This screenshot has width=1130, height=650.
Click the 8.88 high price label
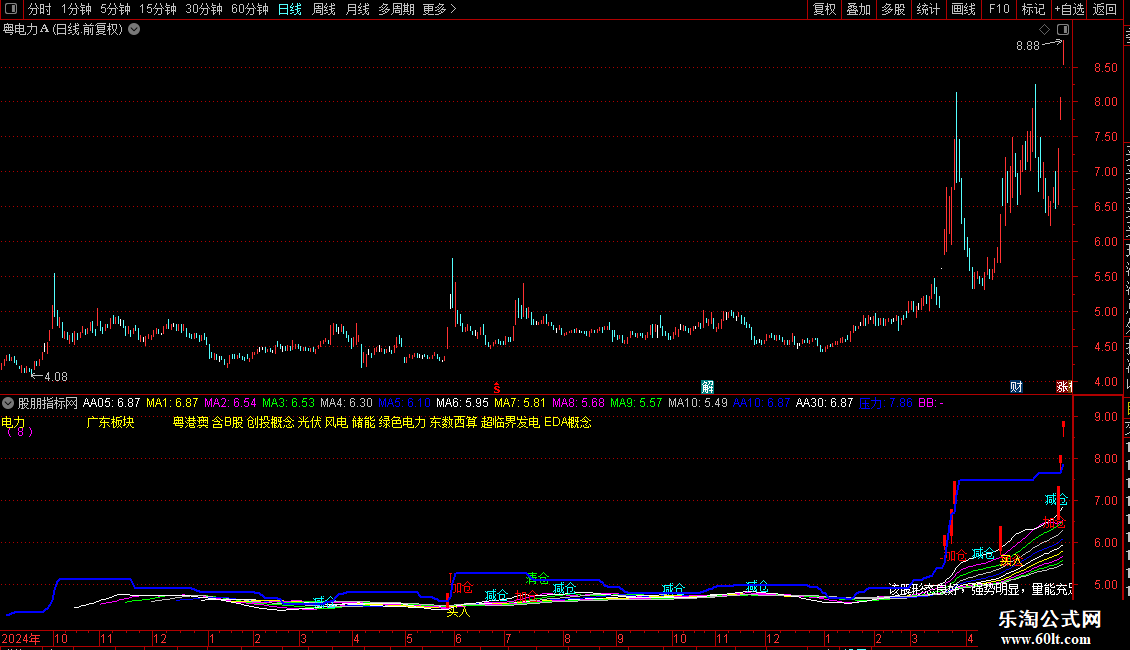1028,46
